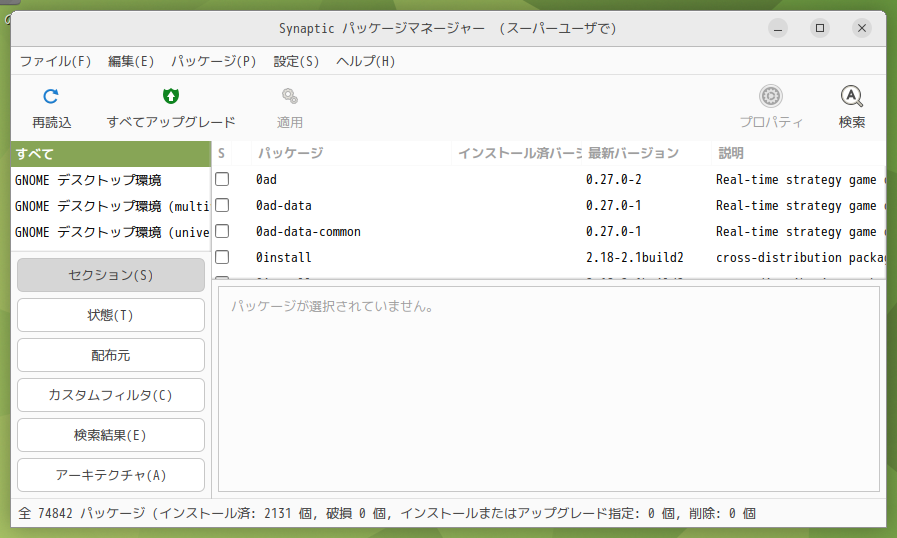The width and height of the screenshot is (897, 538).
Task: Select the 0install package name
Action: tap(283, 258)
